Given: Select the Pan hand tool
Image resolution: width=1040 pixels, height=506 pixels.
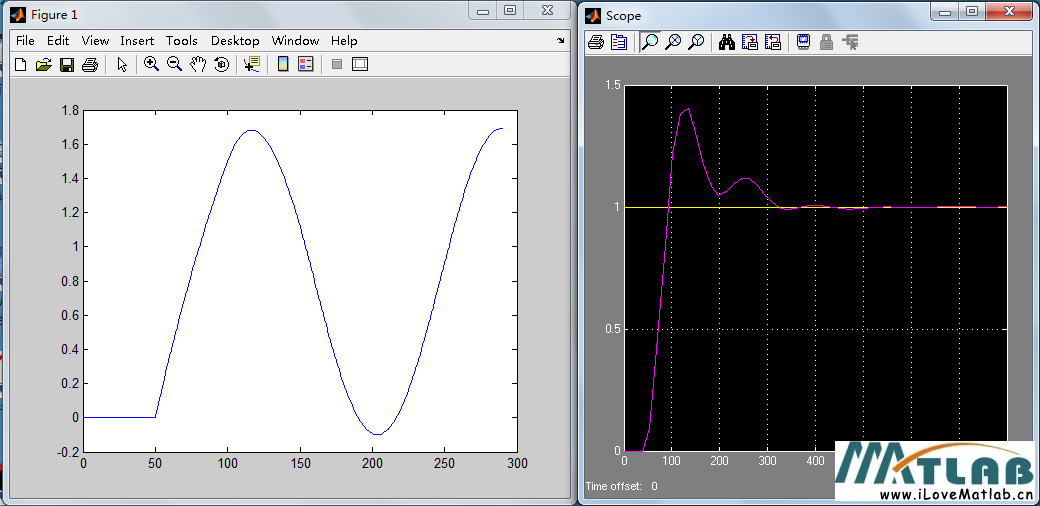Looking at the screenshot, I should click(x=198, y=64).
